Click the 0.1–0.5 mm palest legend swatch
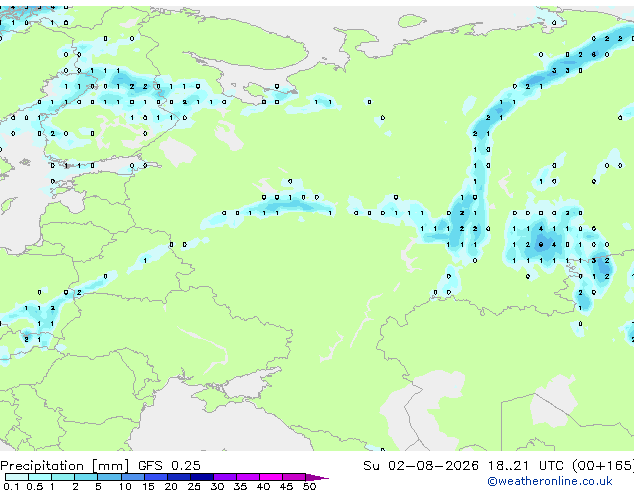 coord(17,477)
